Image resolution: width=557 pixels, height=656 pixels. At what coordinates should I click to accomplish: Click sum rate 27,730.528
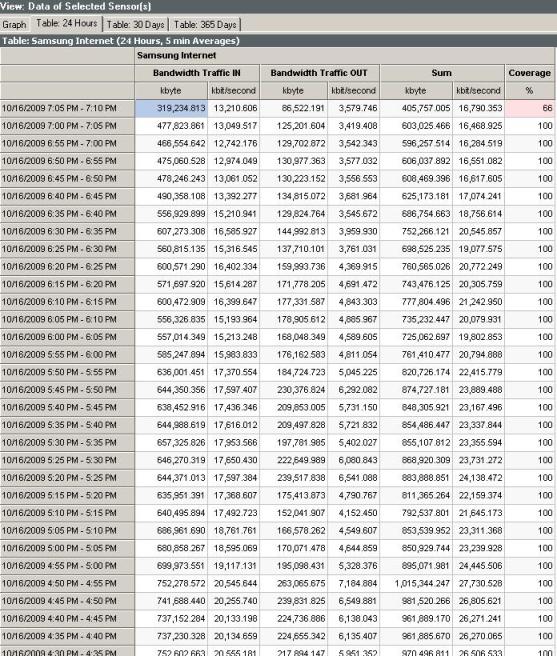pyautogui.click(x=480, y=583)
